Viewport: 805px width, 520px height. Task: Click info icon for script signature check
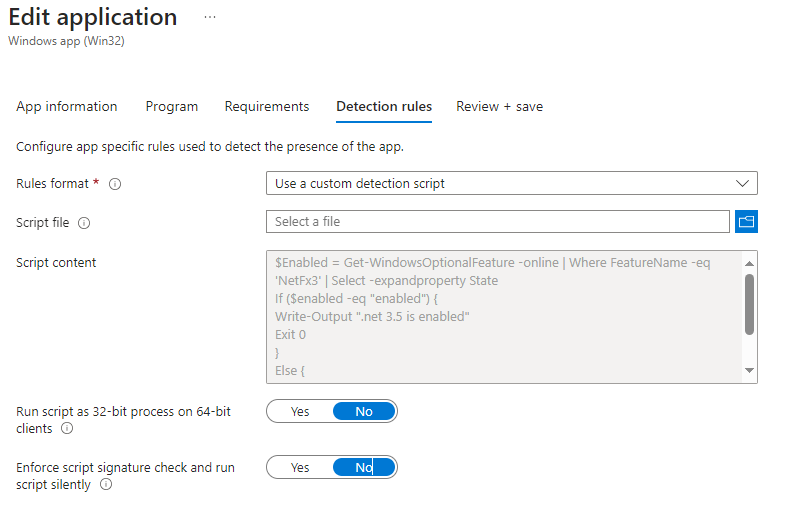tap(106, 484)
